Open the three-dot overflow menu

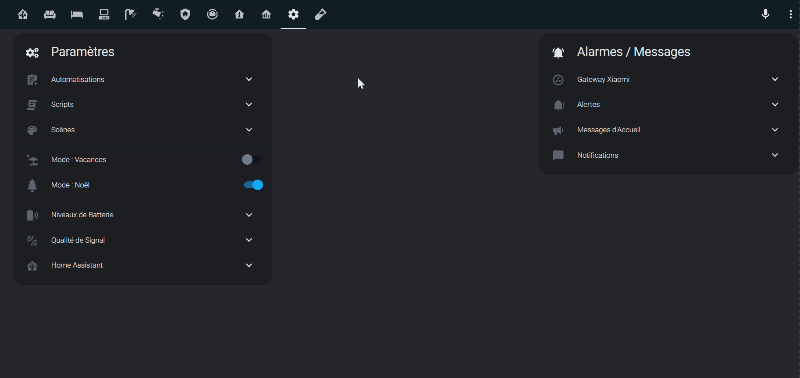(x=790, y=14)
